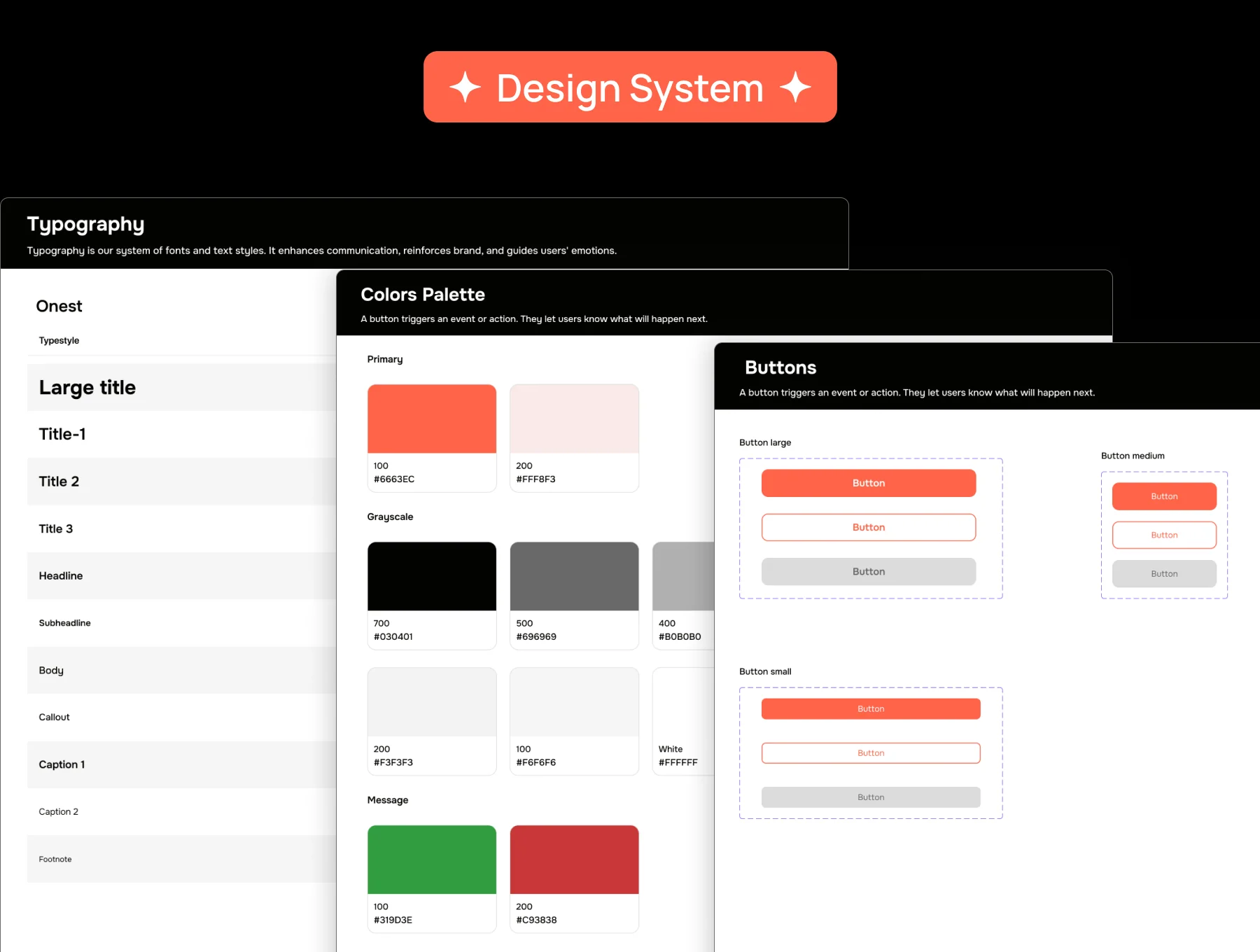Click the Caption 1 typestyle row
This screenshot has height=952, width=1260.
(182, 764)
